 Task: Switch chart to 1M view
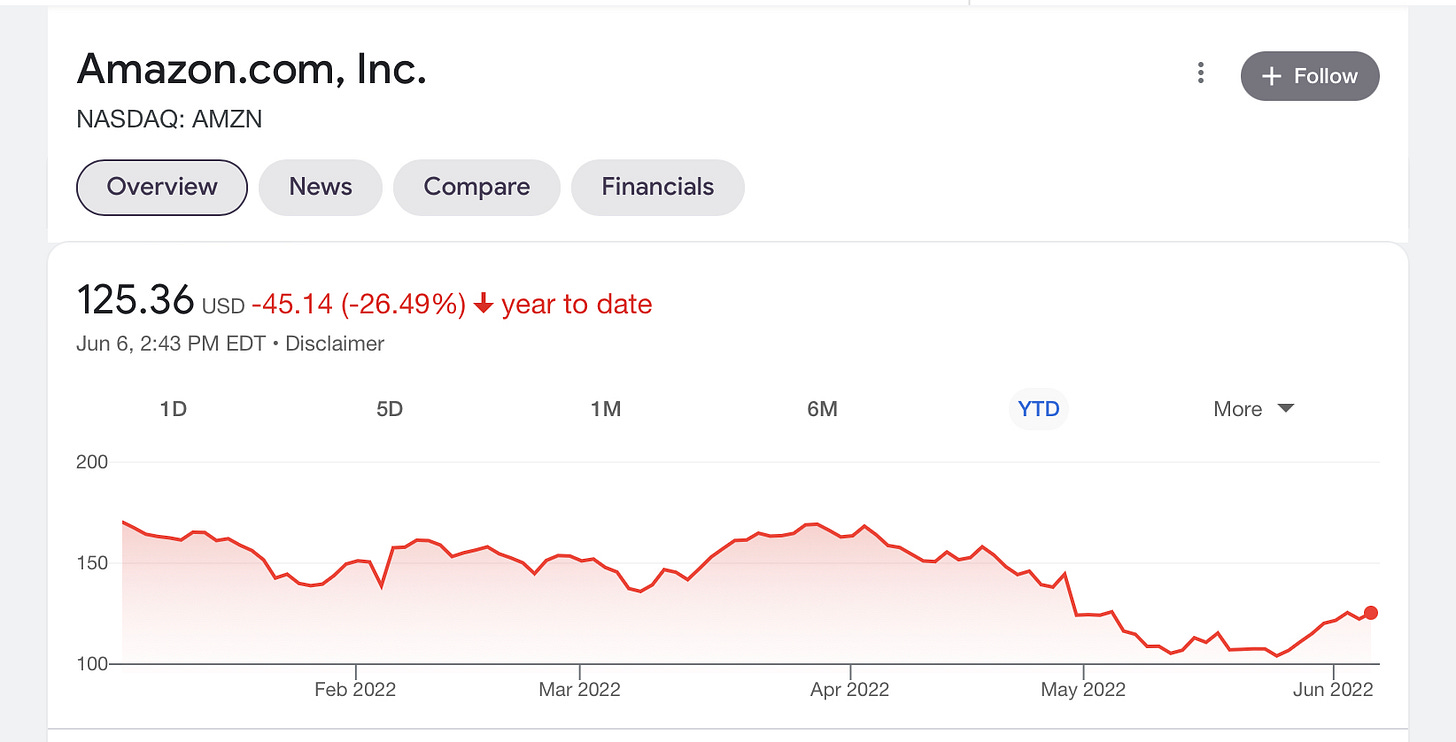(x=606, y=408)
